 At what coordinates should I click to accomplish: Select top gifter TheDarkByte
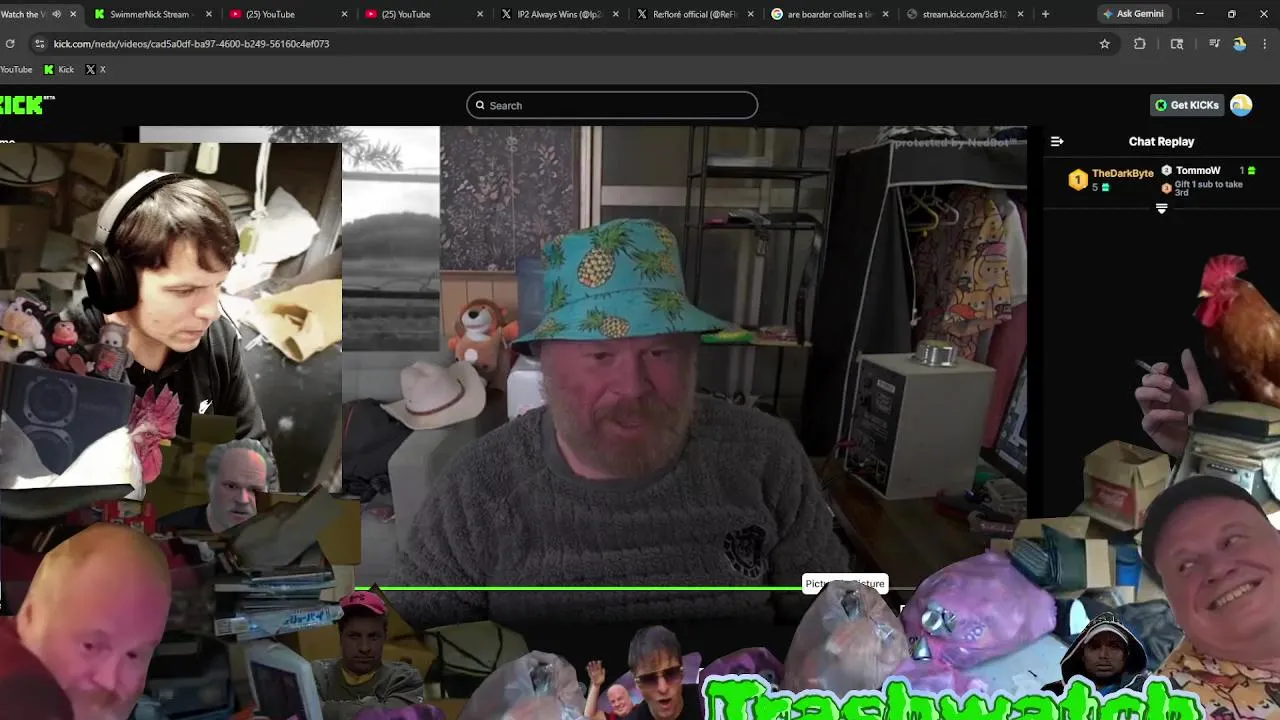coord(1111,179)
